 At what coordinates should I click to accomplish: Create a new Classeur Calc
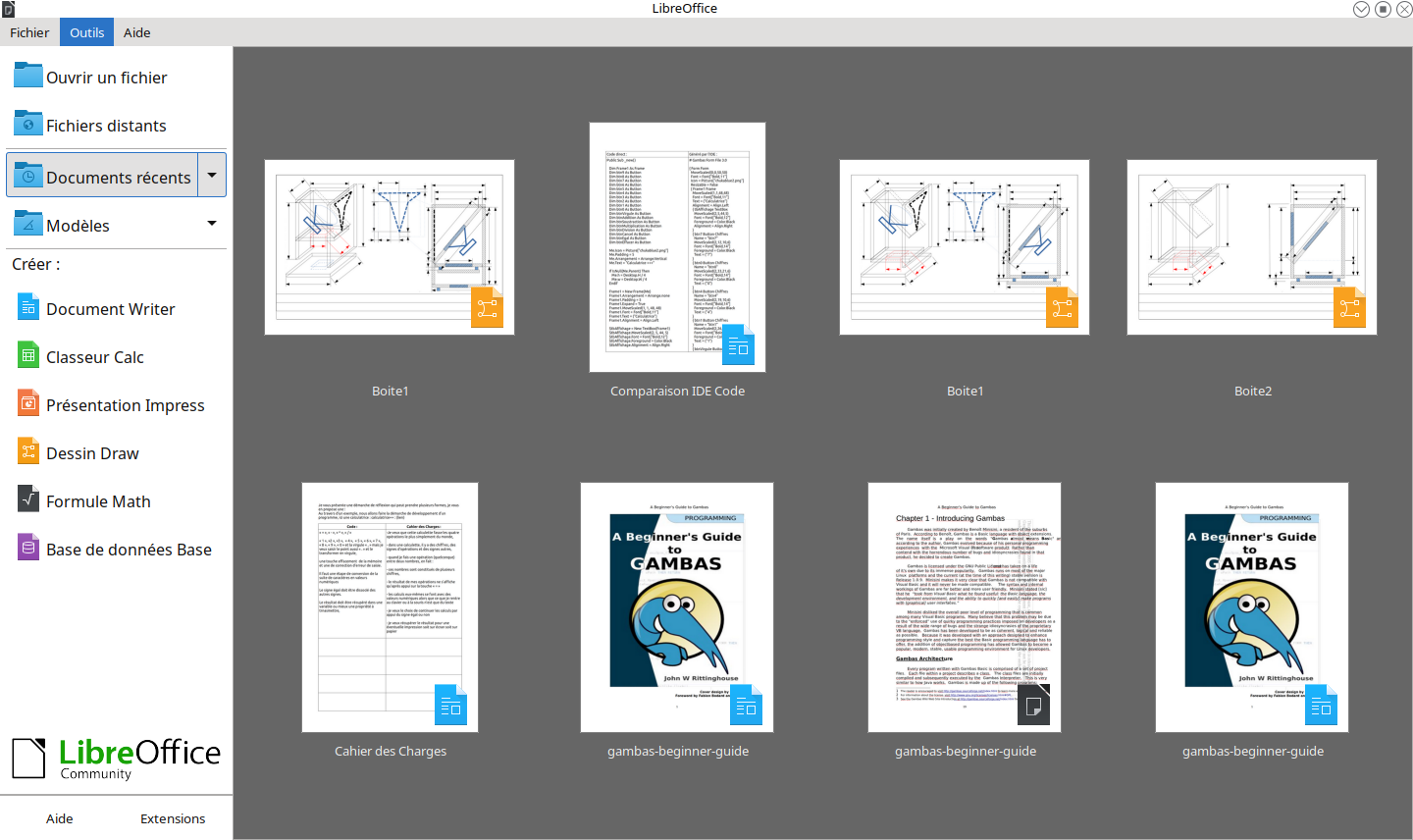click(116, 356)
